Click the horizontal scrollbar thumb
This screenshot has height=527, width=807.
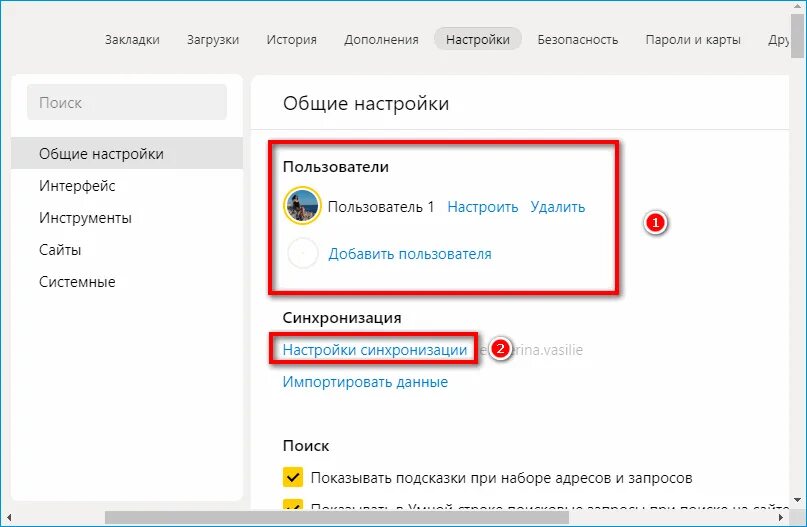337,517
